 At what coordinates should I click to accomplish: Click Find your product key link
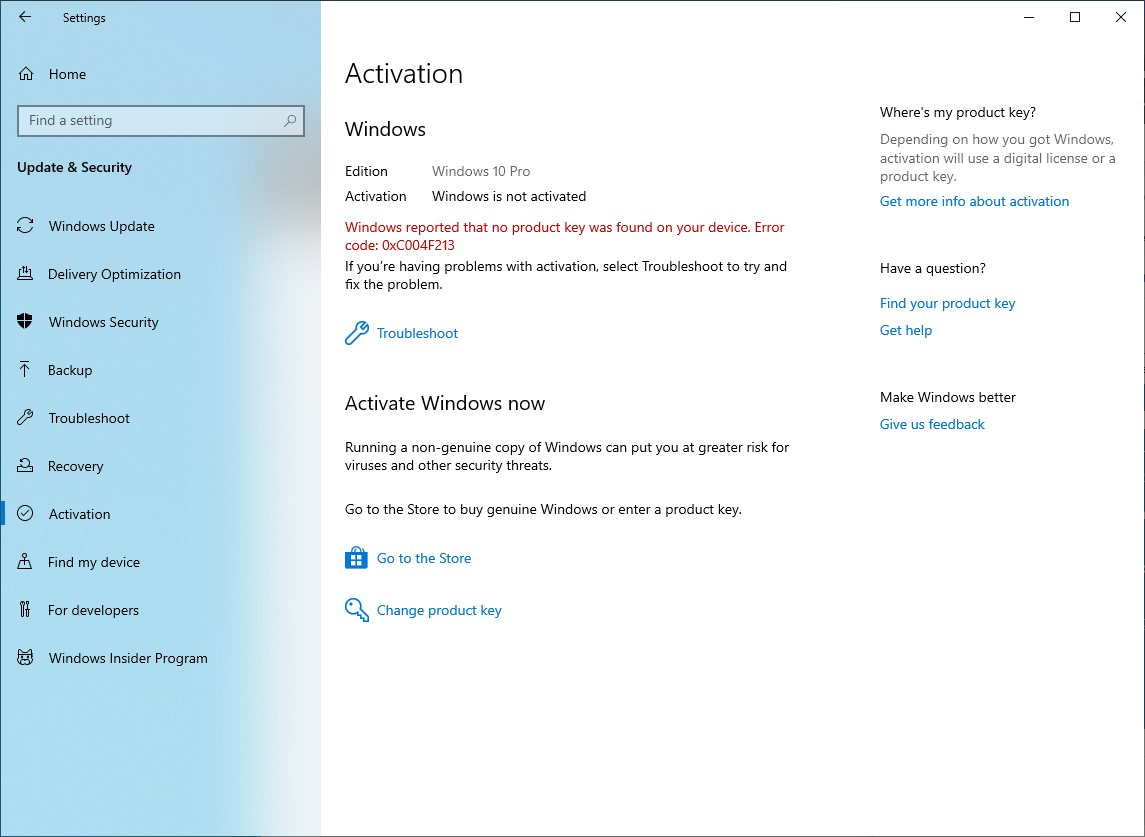(947, 303)
